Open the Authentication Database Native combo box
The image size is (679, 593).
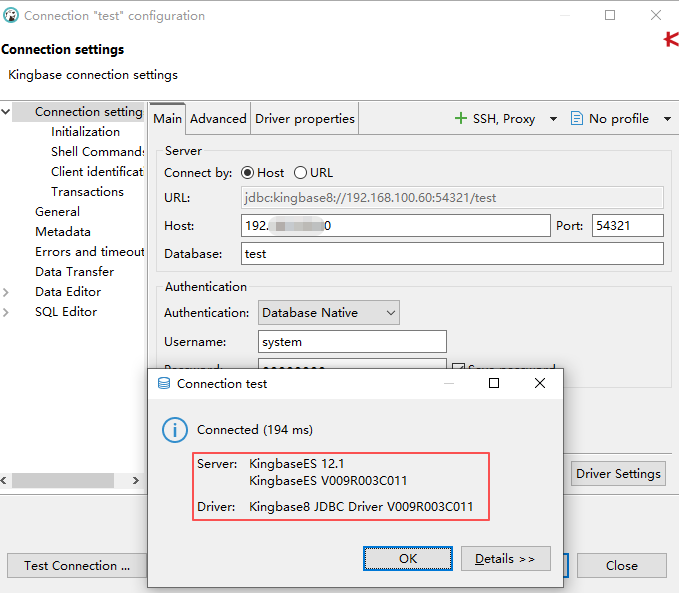click(329, 313)
